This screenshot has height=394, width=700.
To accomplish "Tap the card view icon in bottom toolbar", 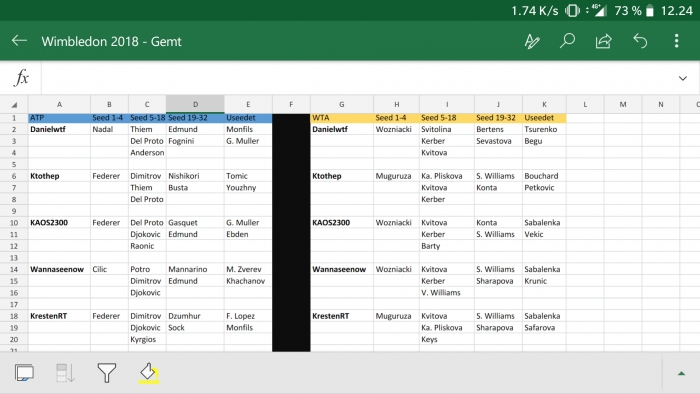I will [x=24, y=373].
